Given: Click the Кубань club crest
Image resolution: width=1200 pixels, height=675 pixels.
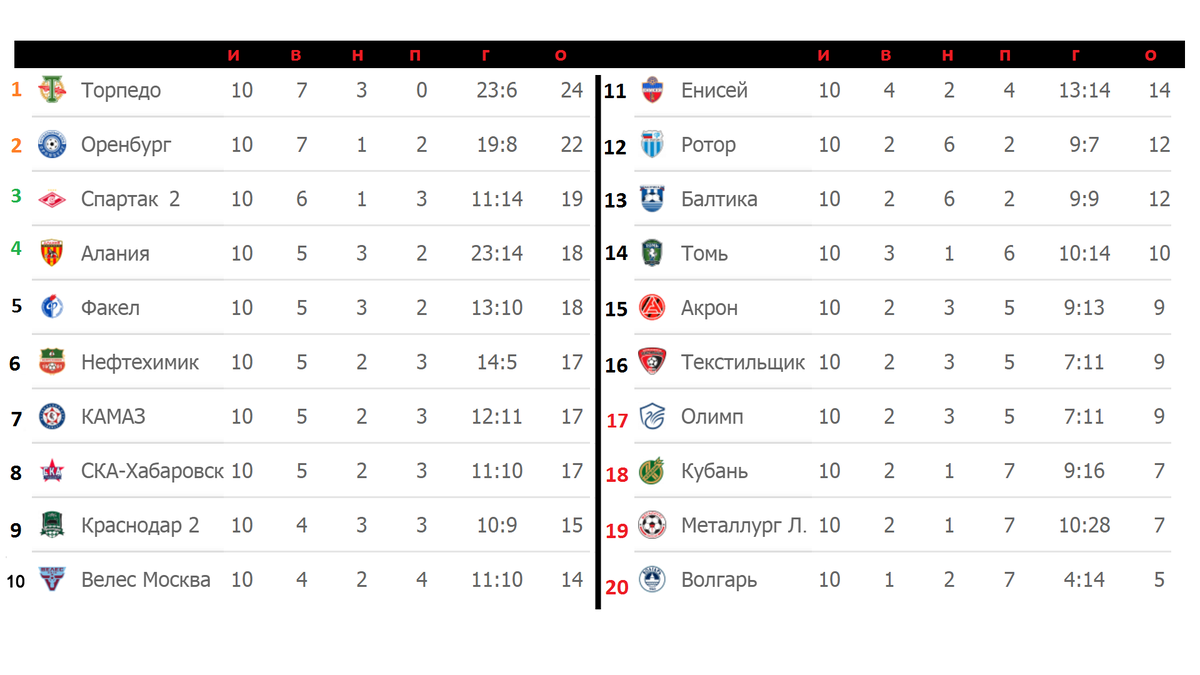Looking at the screenshot, I should click(652, 471).
